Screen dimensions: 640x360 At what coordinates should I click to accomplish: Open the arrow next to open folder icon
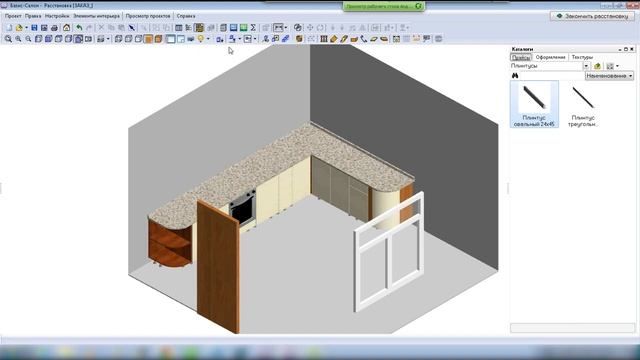click(x=27, y=28)
